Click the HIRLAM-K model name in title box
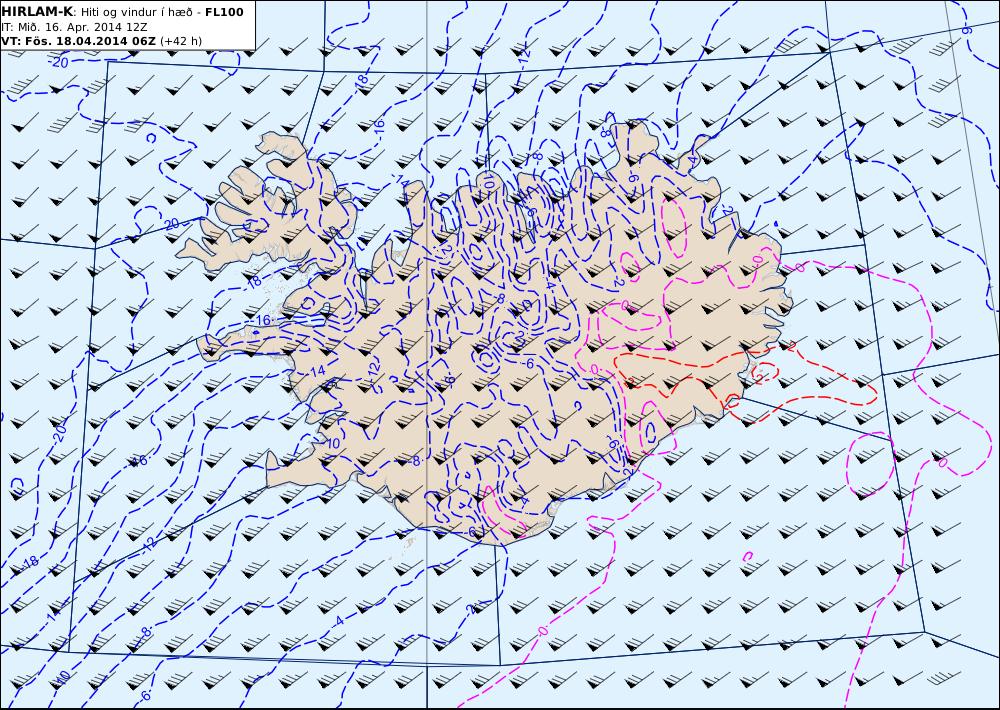The width and height of the screenshot is (1000, 710). [x=37, y=12]
